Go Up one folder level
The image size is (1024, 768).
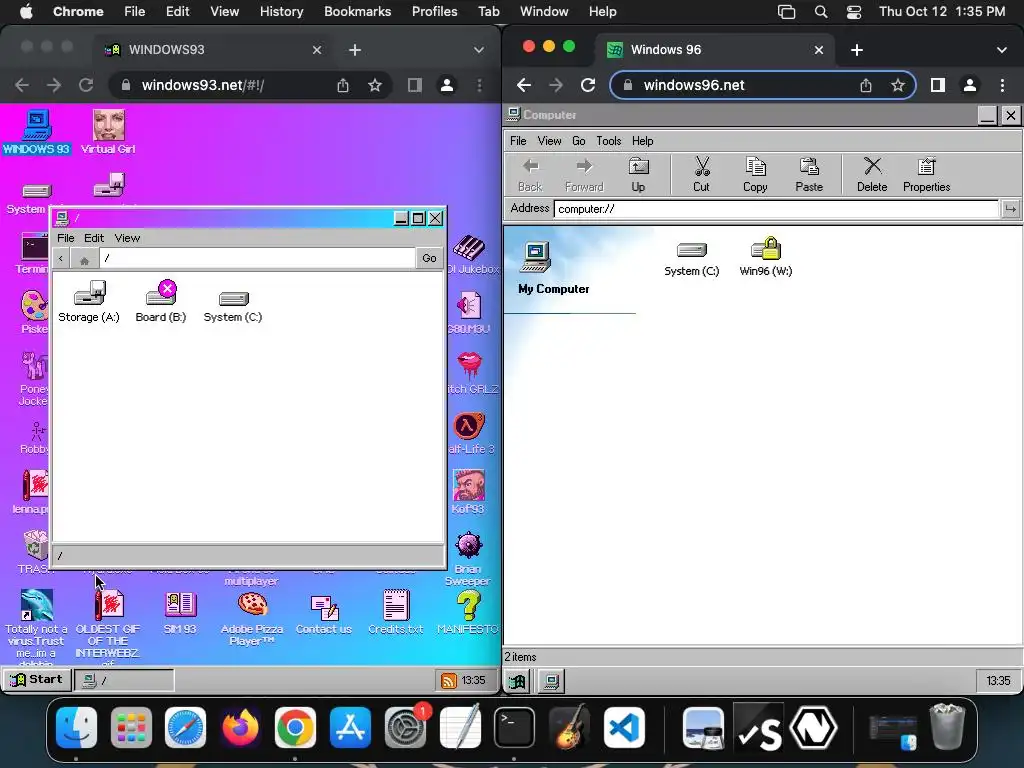click(x=638, y=174)
